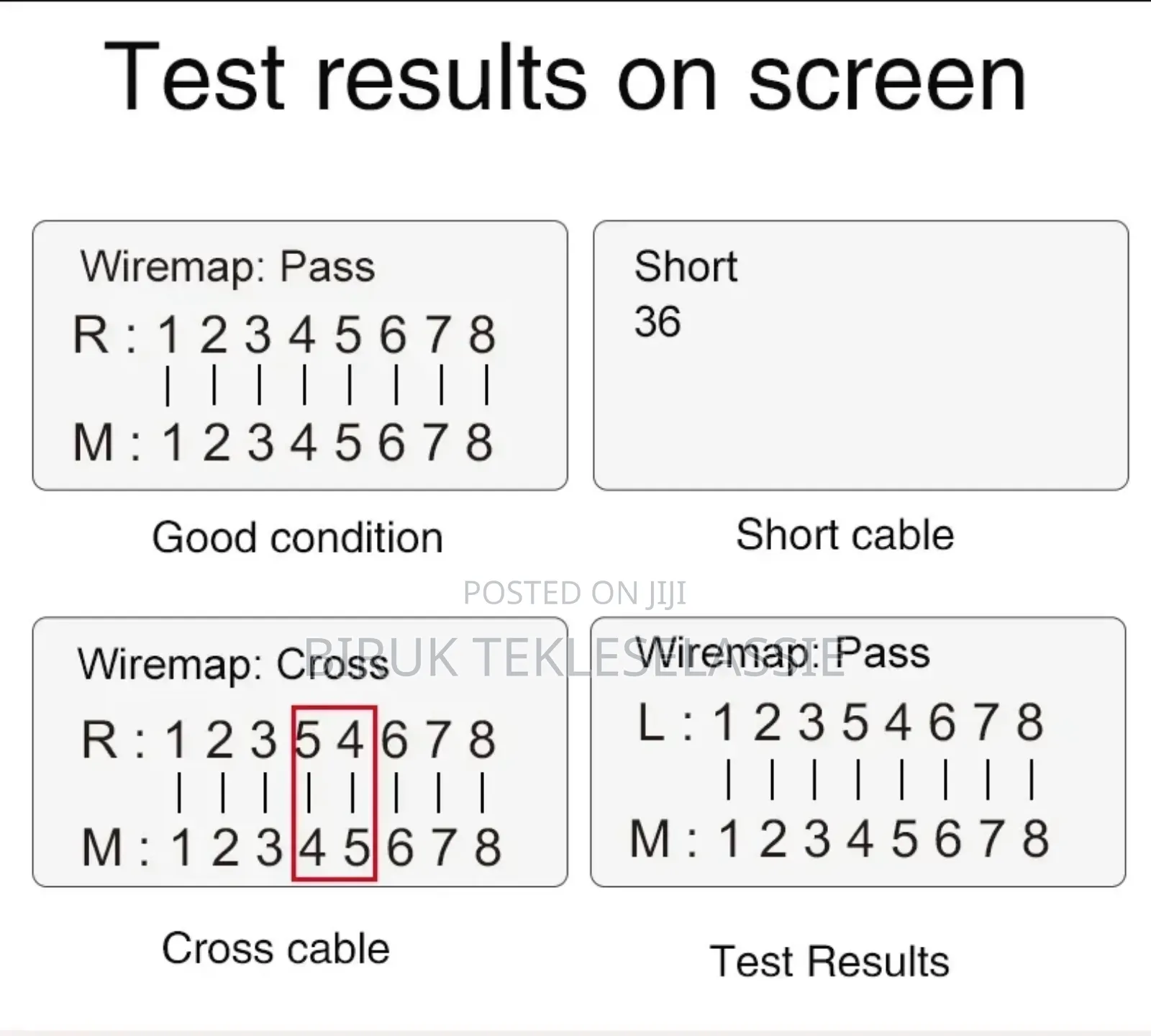The width and height of the screenshot is (1151, 1036).
Task: Click the "Good condition" caption
Action: tap(297, 537)
